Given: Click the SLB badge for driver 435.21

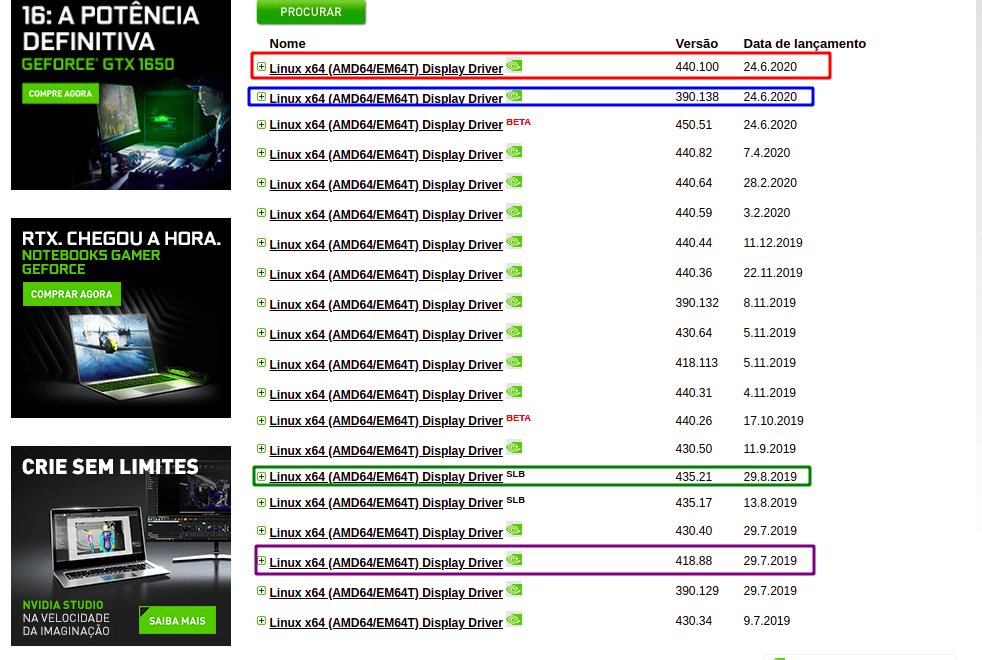Looking at the screenshot, I should click(x=515, y=473).
